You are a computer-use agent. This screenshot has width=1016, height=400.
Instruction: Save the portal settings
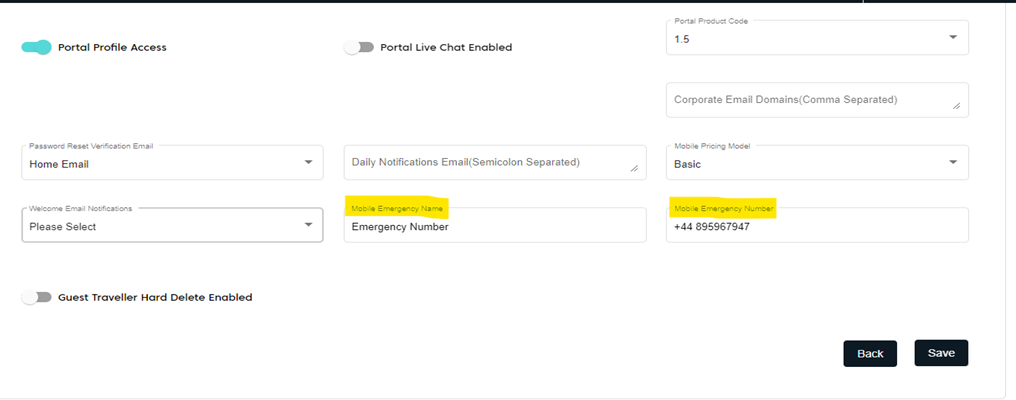[x=941, y=353]
